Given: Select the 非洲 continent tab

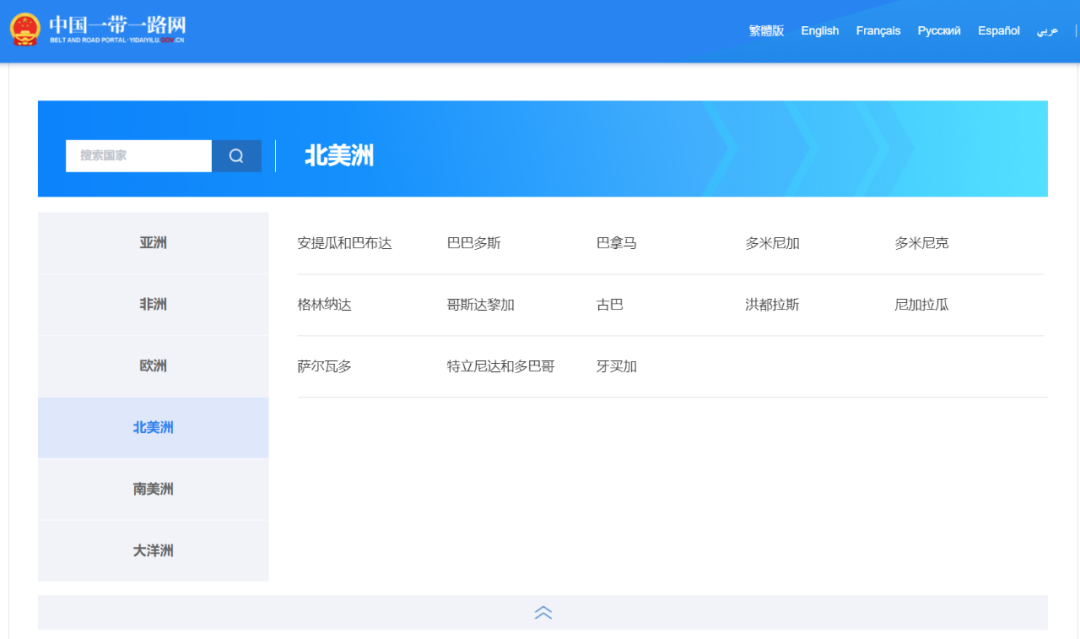Looking at the screenshot, I should (152, 304).
